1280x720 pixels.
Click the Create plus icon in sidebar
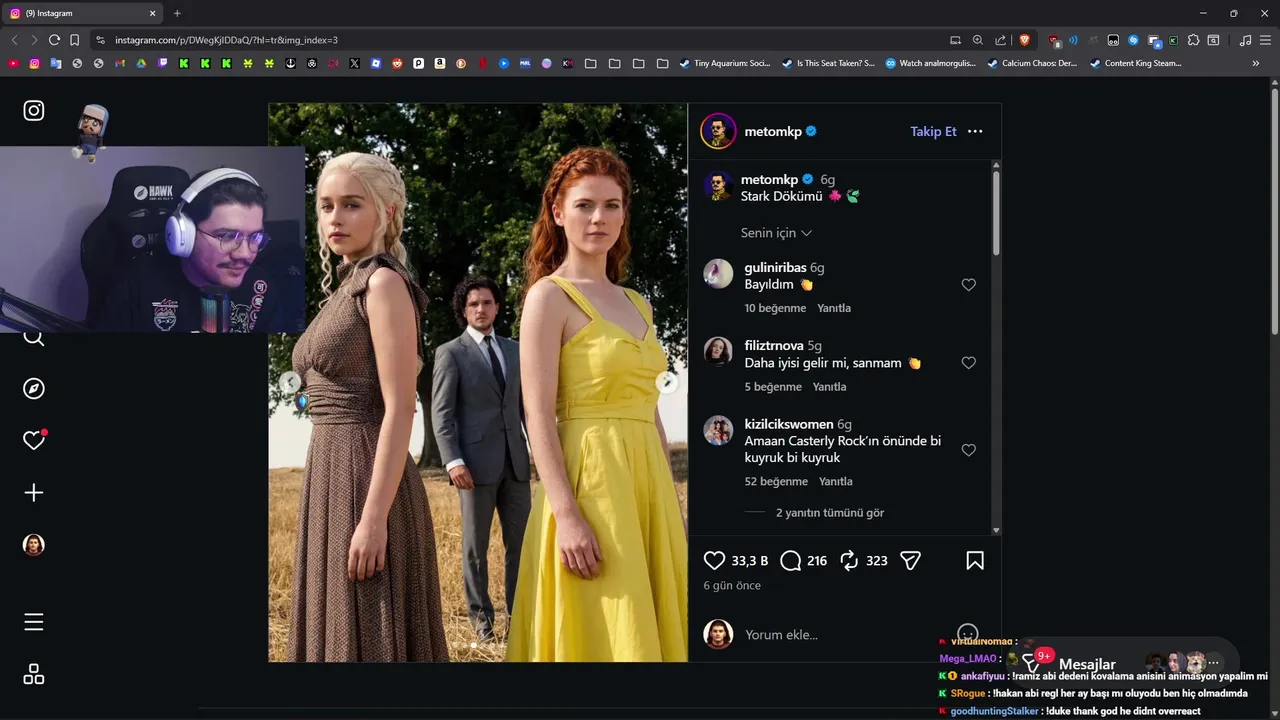pyautogui.click(x=34, y=492)
